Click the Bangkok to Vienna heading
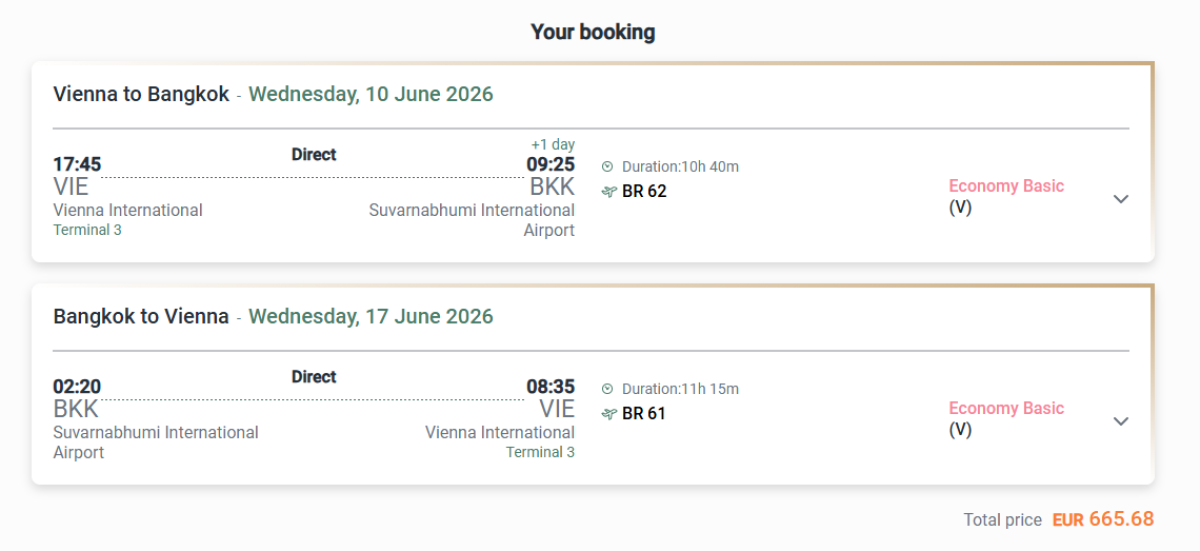This screenshot has height=551, width=1200. point(141,317)
